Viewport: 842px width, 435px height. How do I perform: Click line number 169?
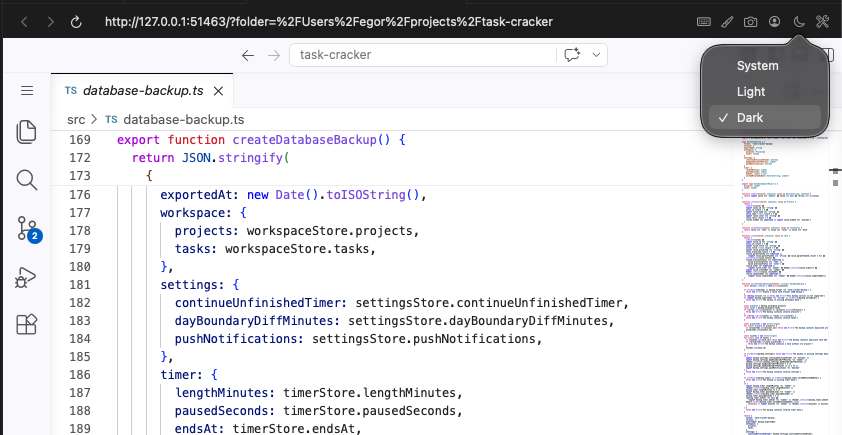pos(81,140)
